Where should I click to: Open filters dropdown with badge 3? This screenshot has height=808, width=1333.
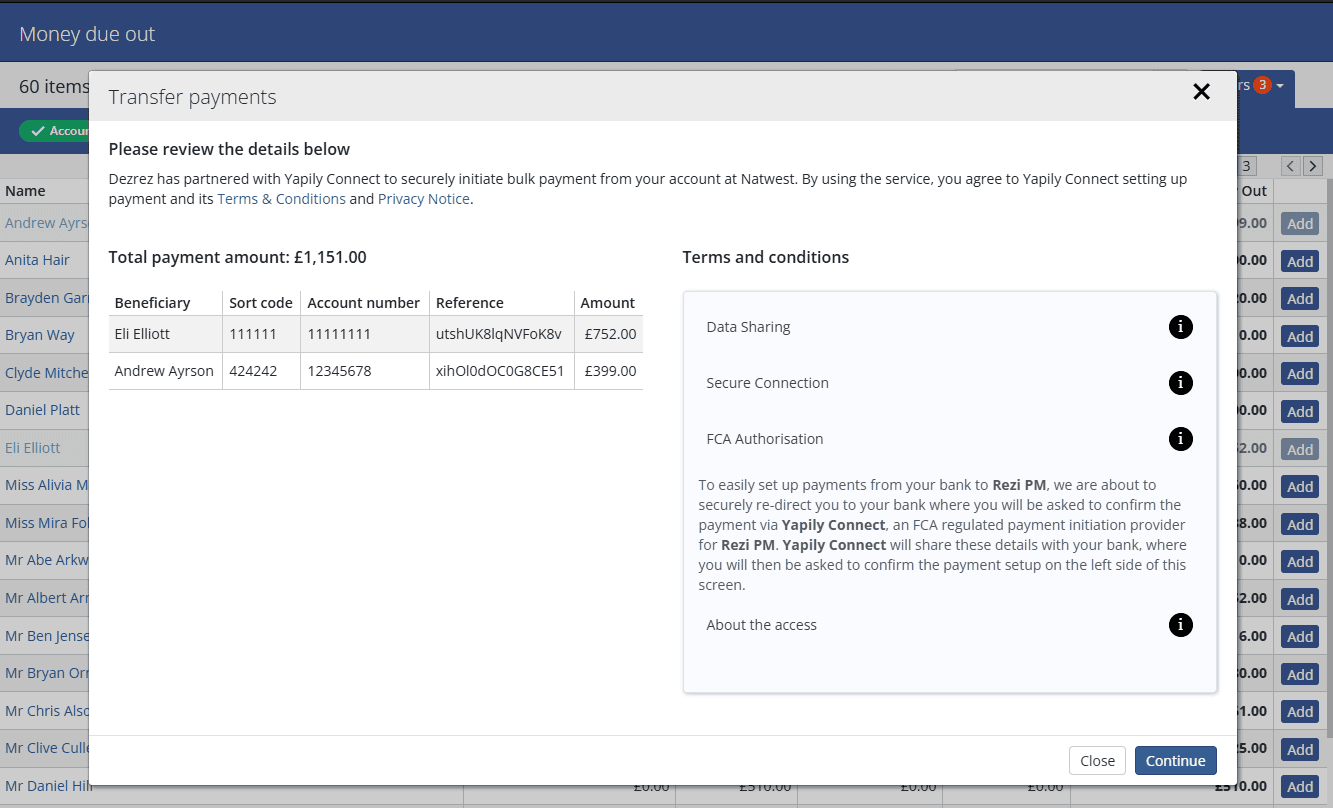click(1265, 86)
